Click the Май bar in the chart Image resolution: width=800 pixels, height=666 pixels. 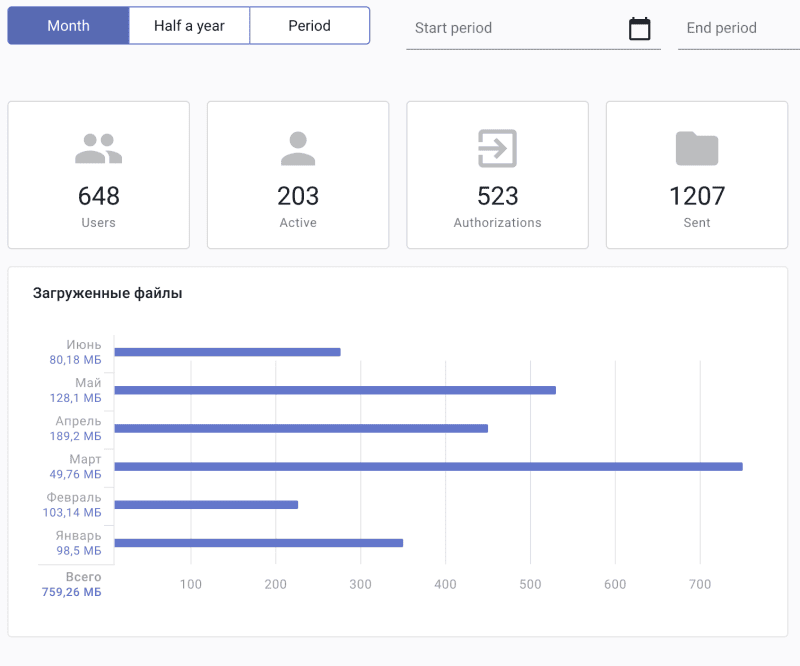(x=335, y=390)
